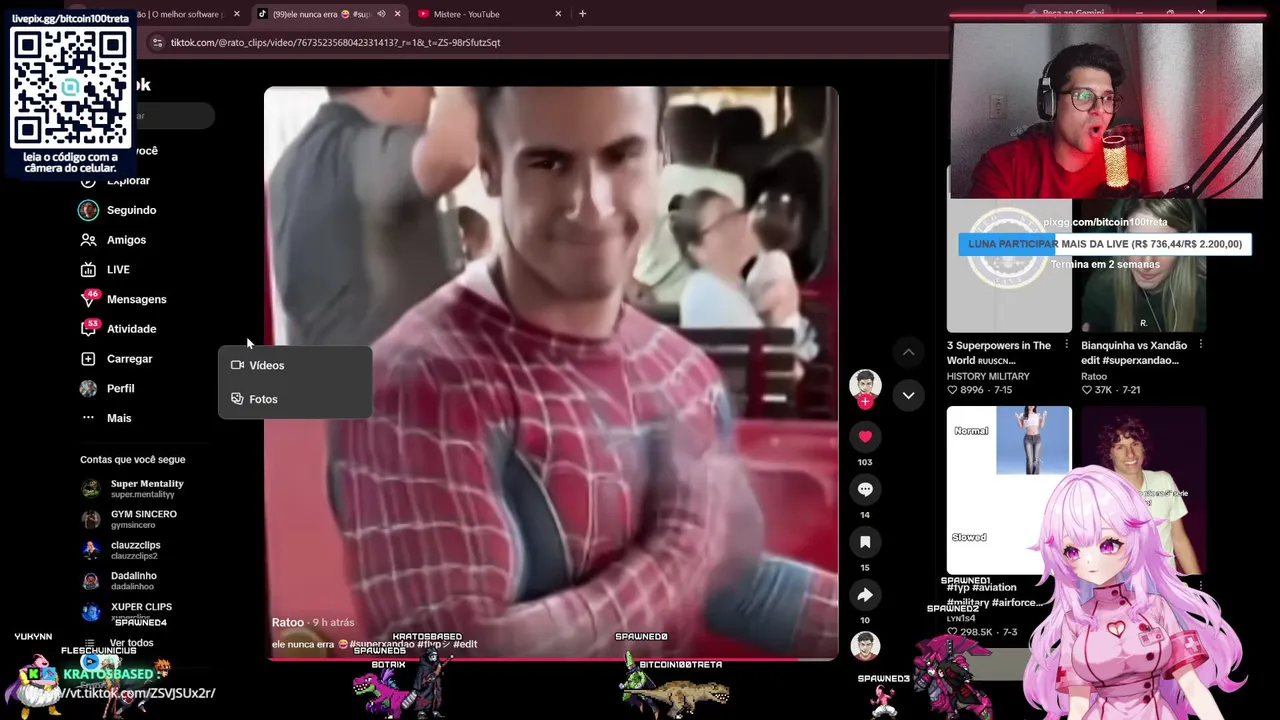Open the Seguindo feed icon

(x=89, y=210)
